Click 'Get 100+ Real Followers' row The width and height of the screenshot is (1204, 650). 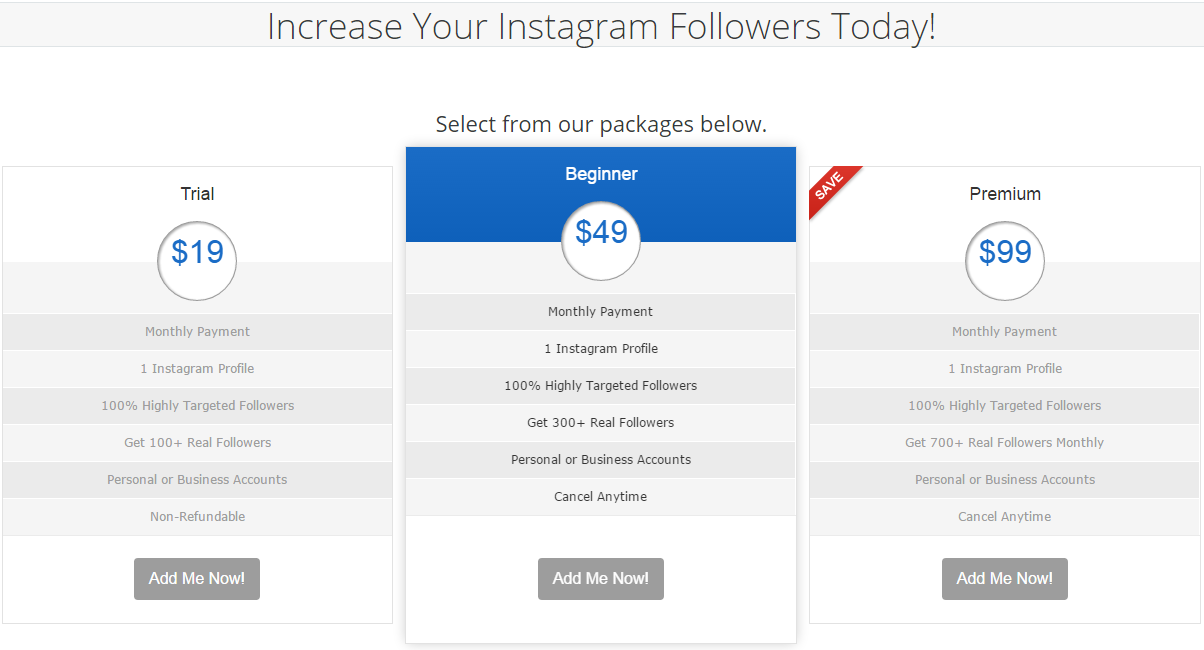pyautogui.click(x=197, y=443)
